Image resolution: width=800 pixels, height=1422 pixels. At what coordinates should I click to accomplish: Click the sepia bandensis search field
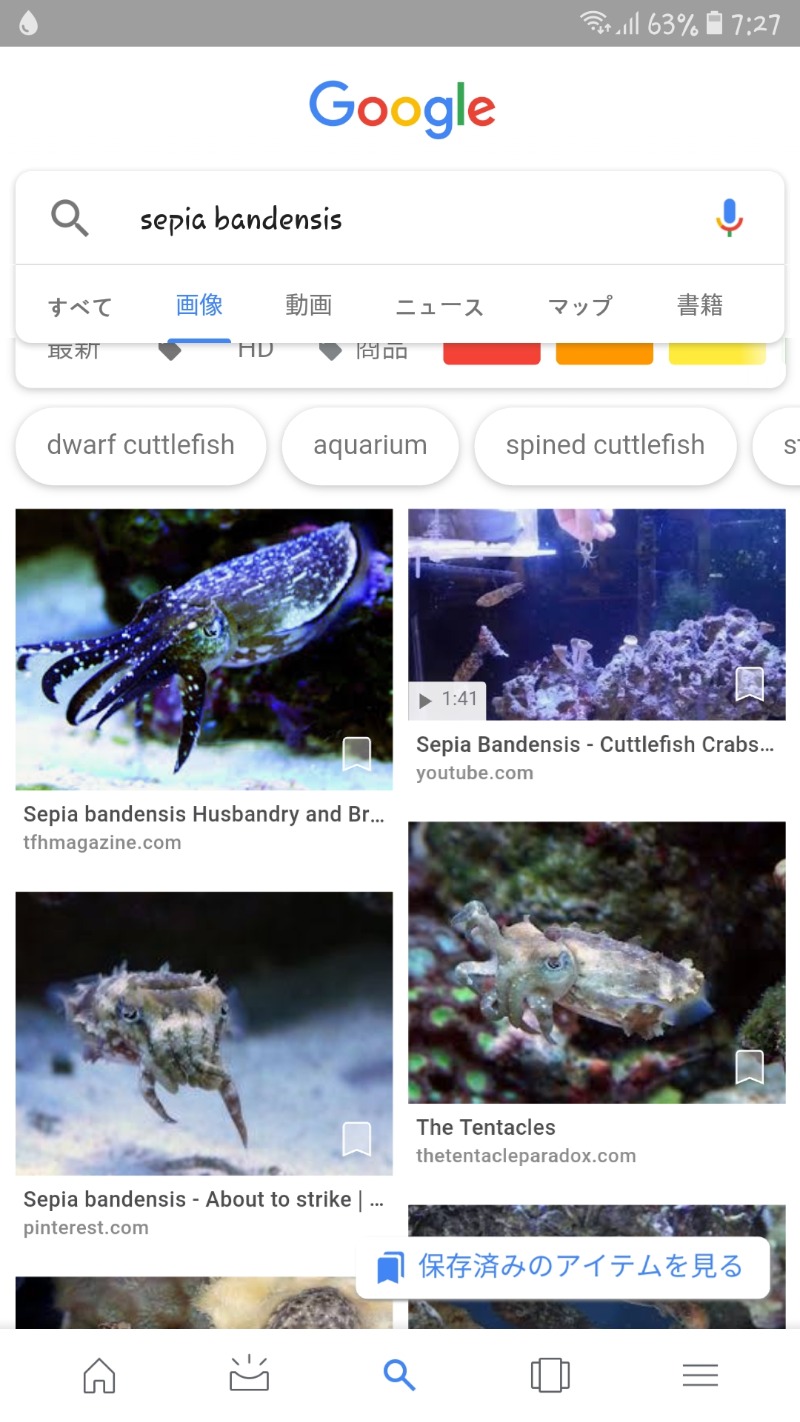coord(400,218)
